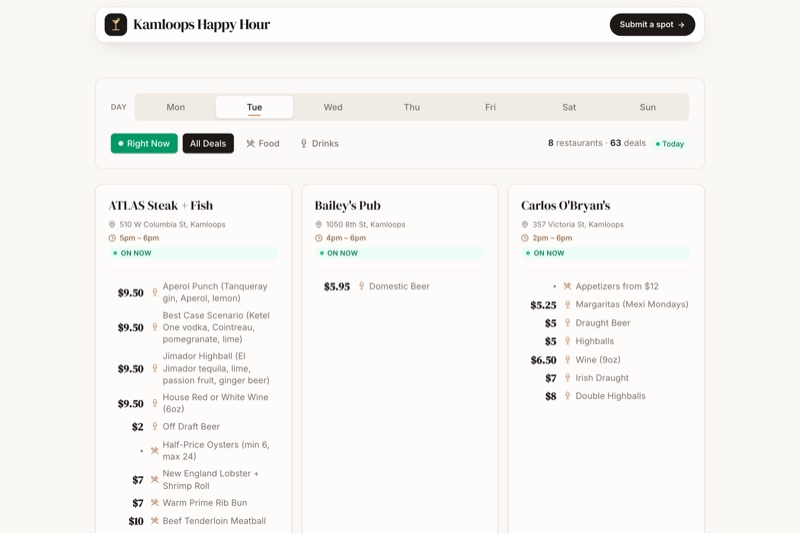
Task: Switch to the Sat day tab
Action: 569,107
